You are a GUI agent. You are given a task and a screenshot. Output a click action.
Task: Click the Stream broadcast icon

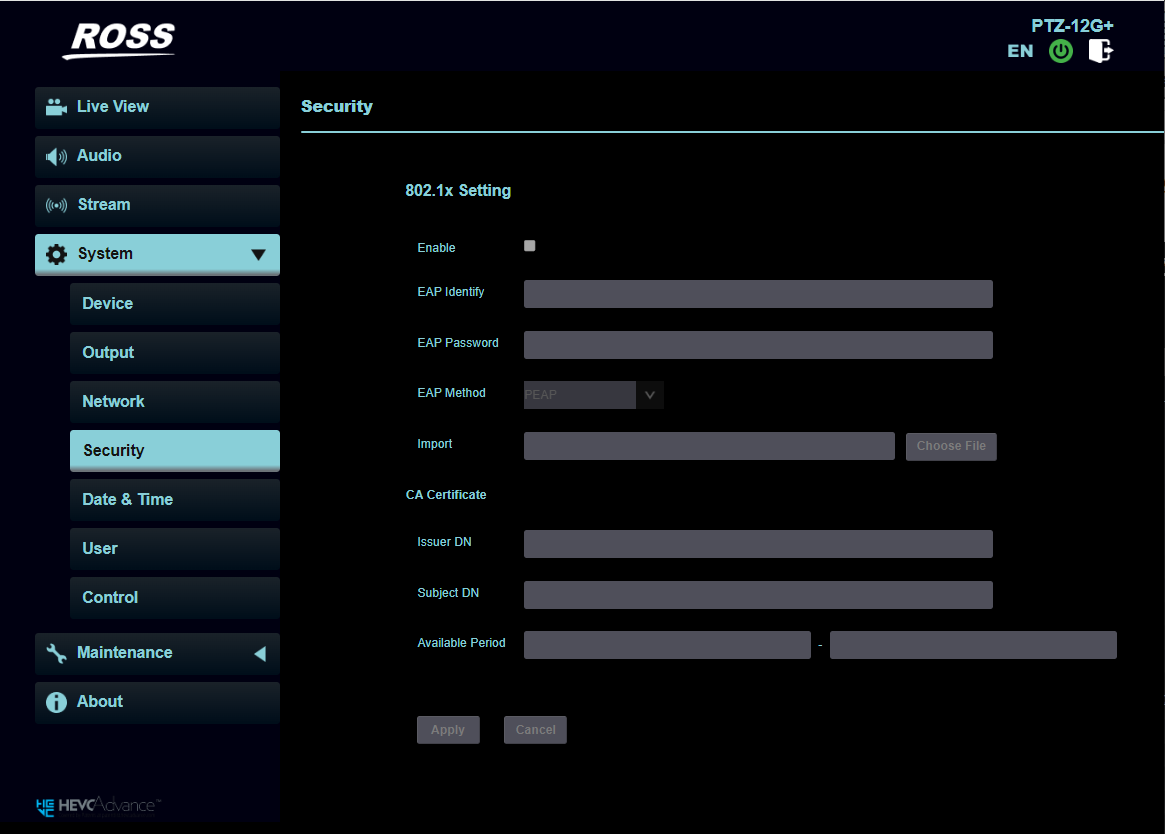pyautogui.click(x=57, y=205)
